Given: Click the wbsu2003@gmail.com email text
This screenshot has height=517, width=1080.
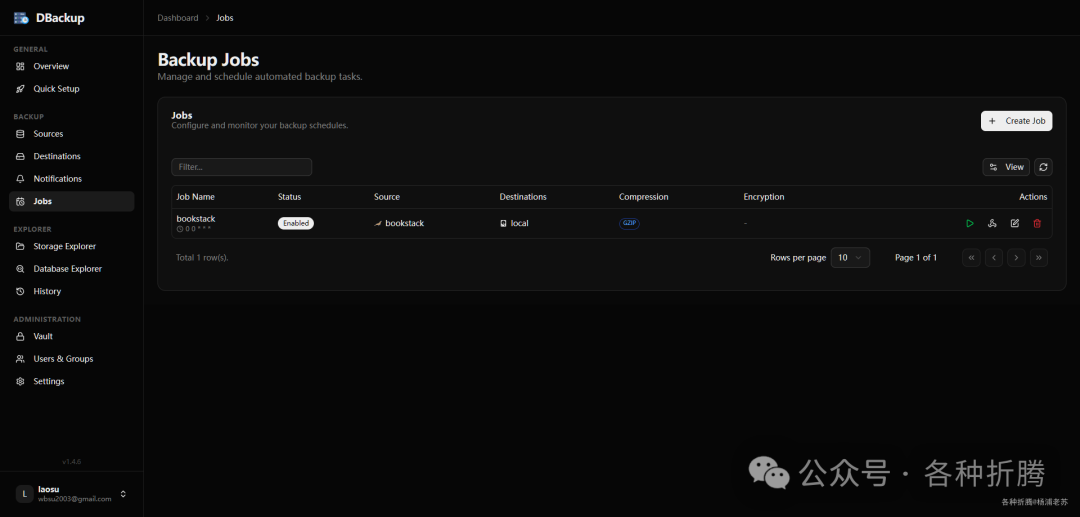Looking at the screenshot, I should [x=74, y=498].
